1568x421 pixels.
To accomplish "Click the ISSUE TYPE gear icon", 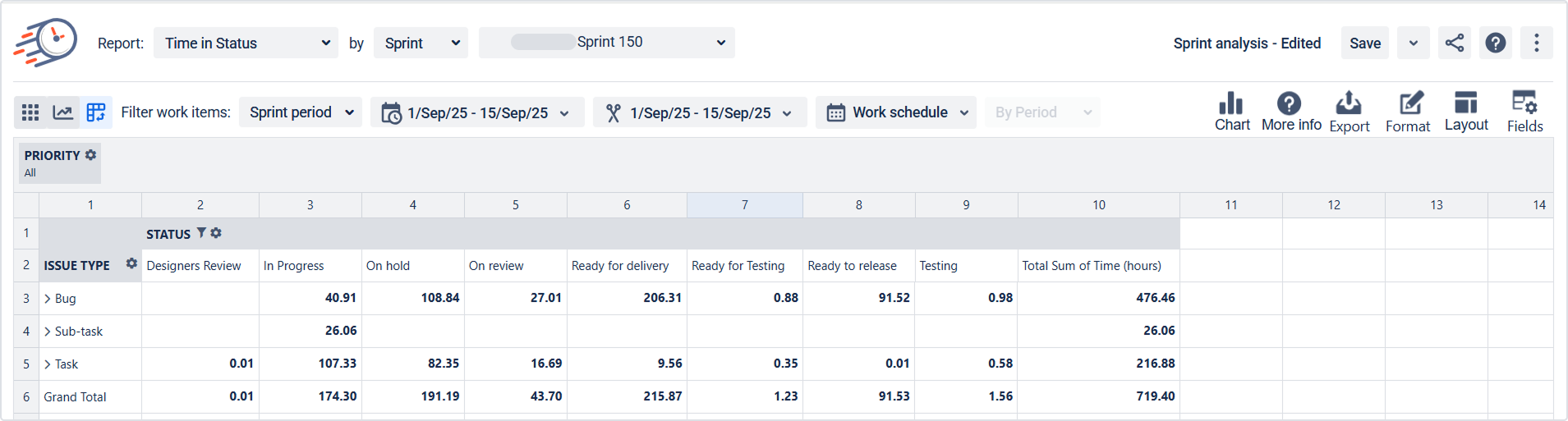I will pos(131,263).
